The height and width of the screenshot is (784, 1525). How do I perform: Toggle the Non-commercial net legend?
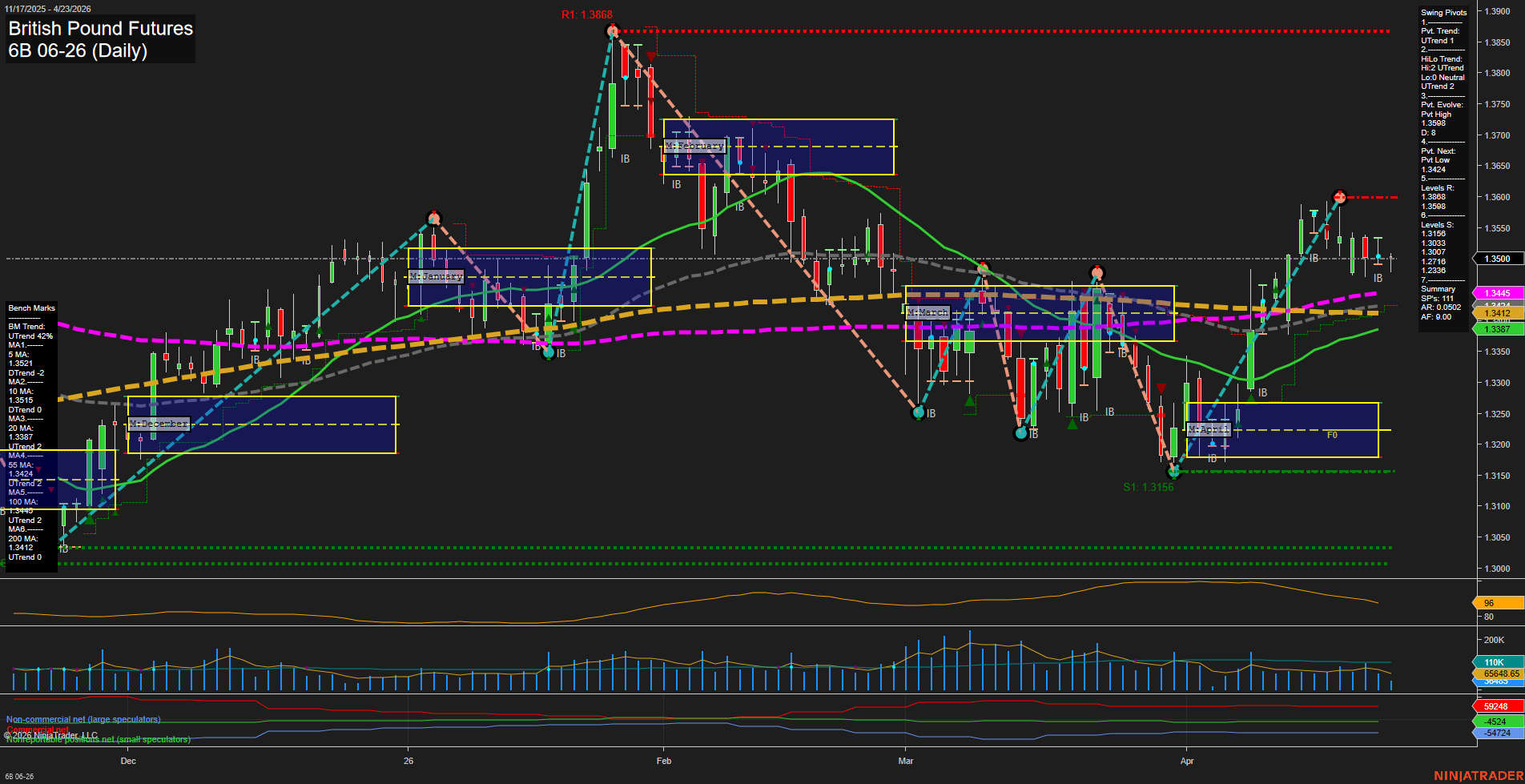pos(83,718)
